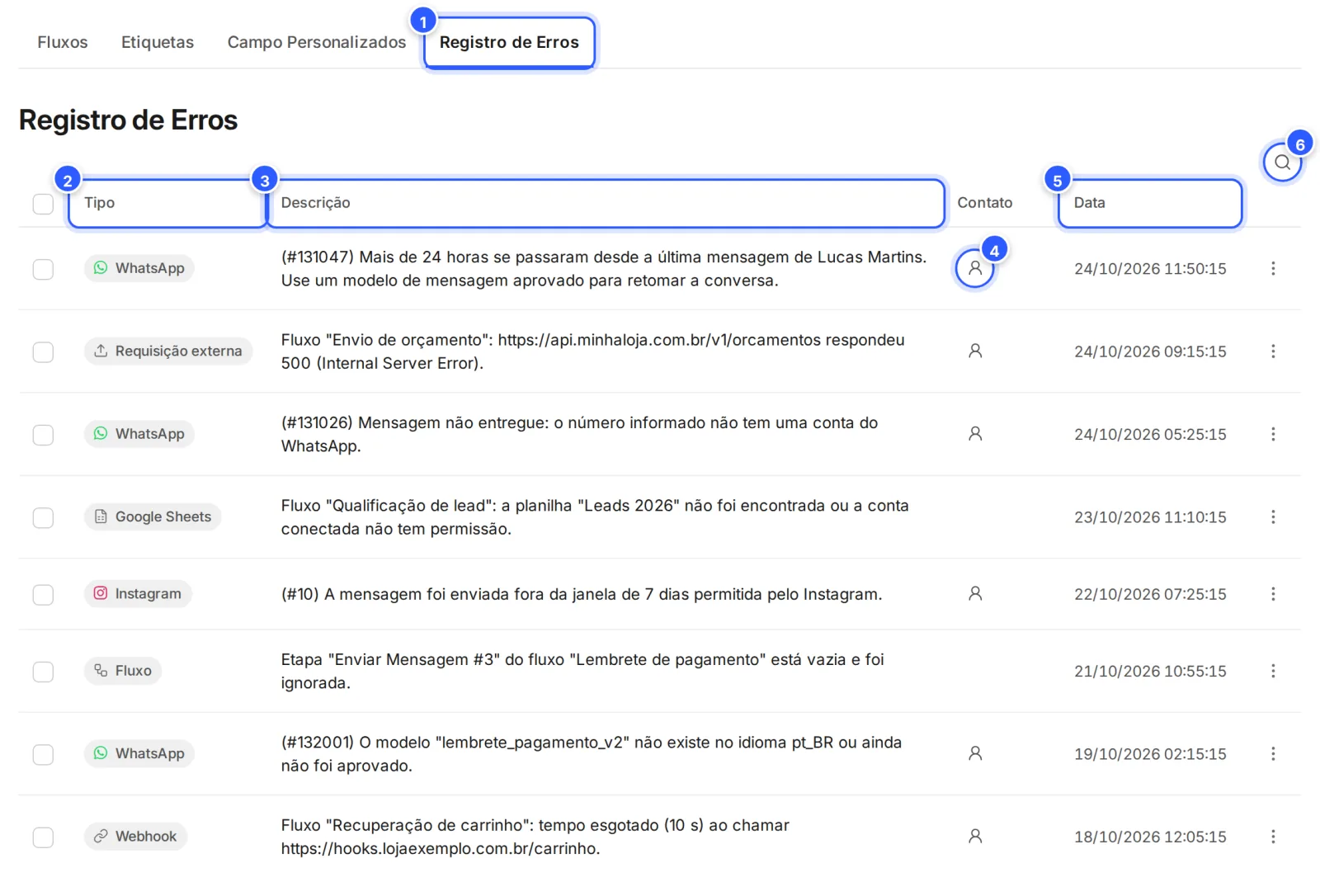
Task: Click the "Envio de orçamento" error description
Action: (x=592, y=351)
